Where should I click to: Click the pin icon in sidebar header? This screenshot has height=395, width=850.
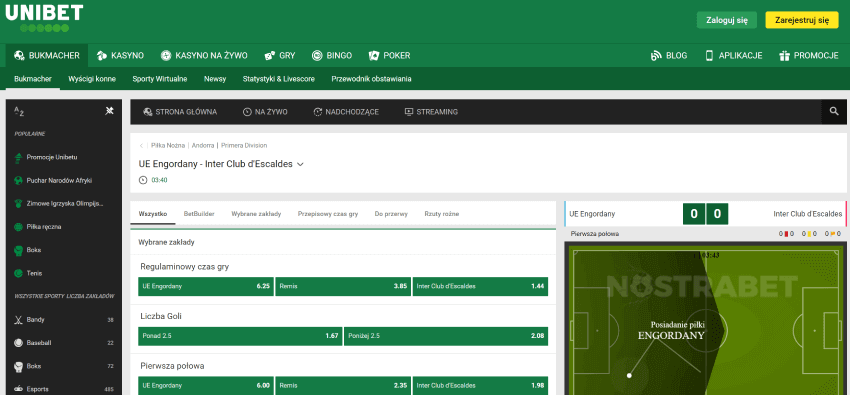[x=109, y=111]
